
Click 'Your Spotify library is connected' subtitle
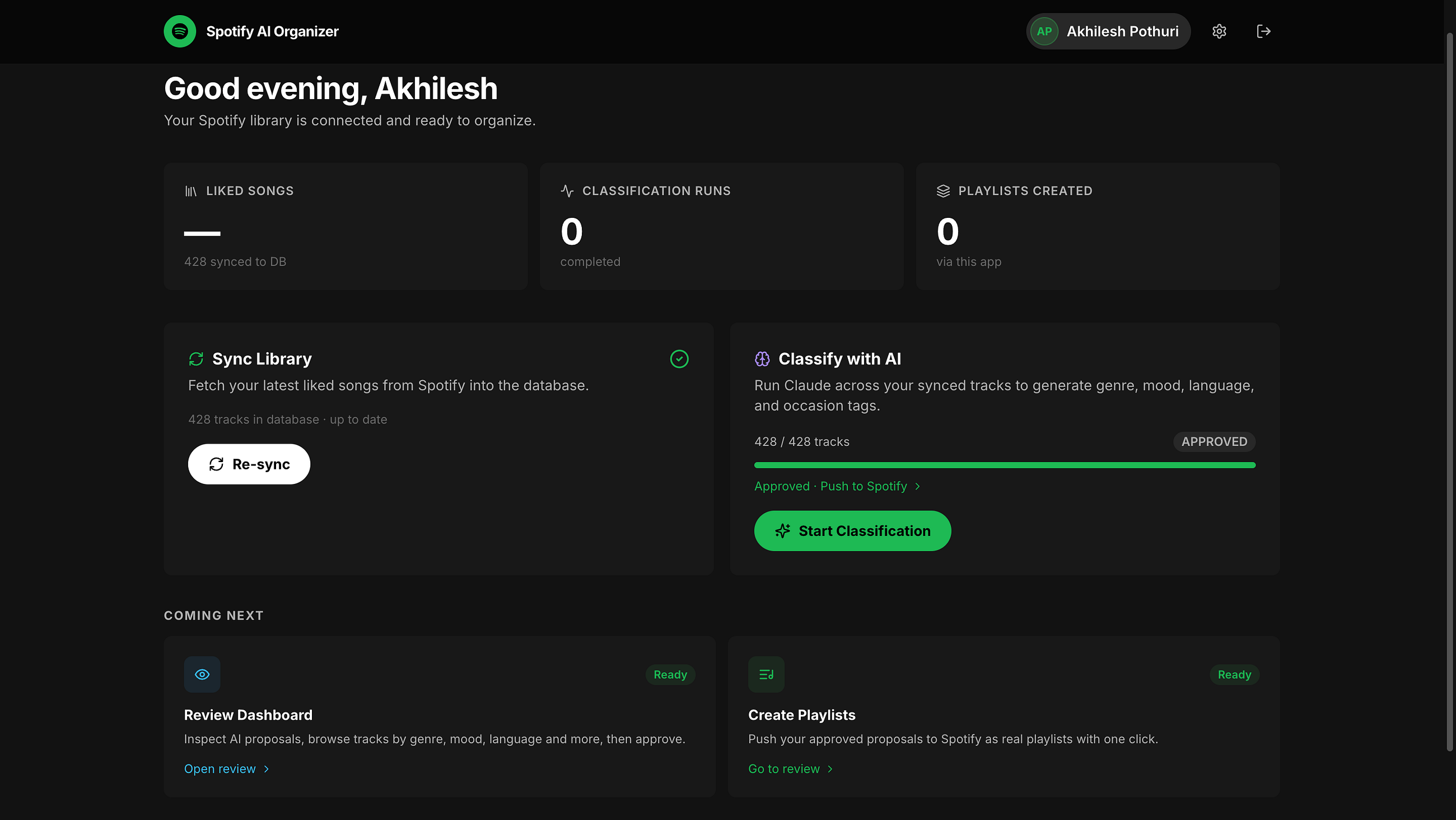tap(350, 120)
